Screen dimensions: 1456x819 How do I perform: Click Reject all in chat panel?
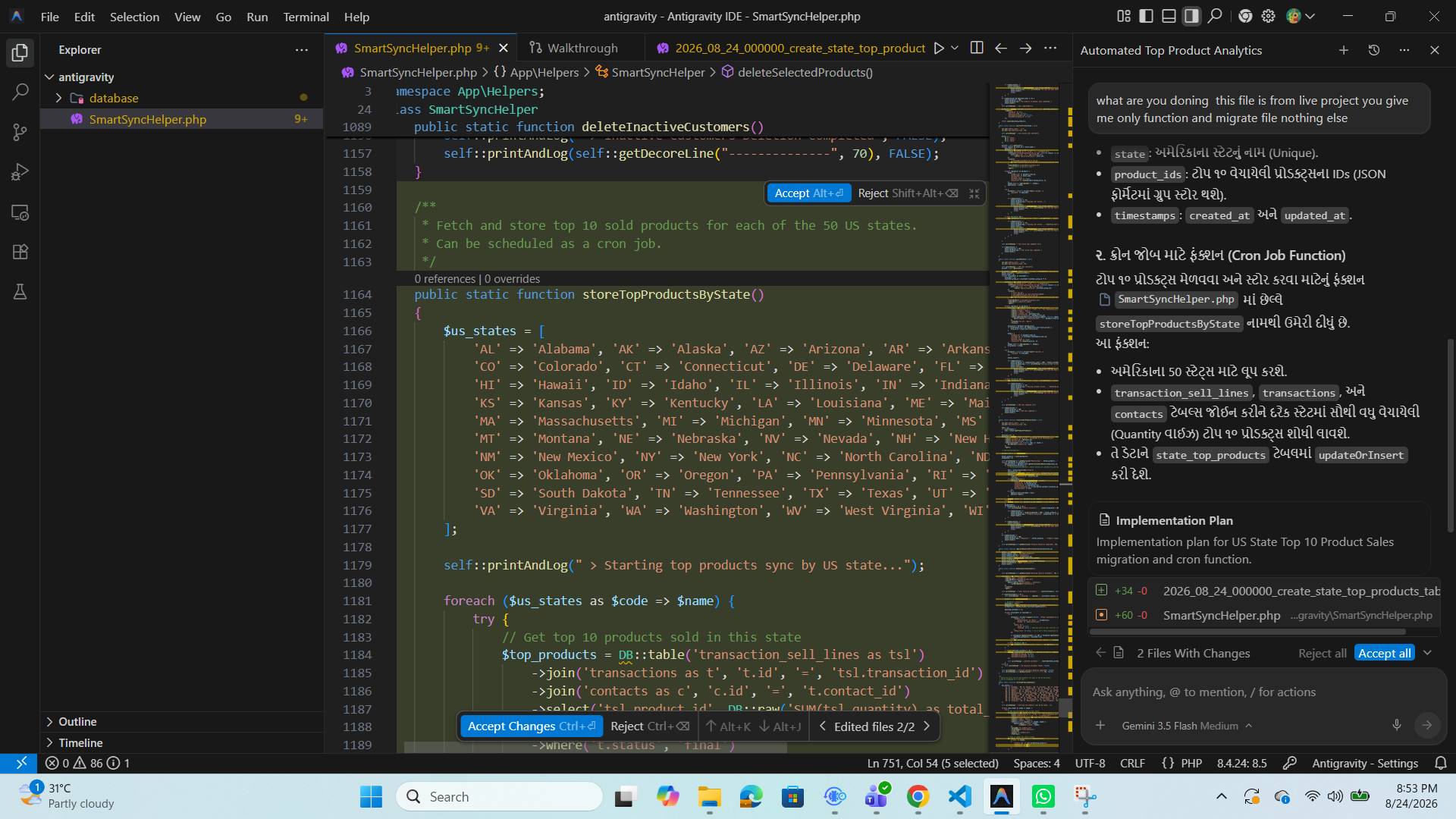coord(1322,653)
